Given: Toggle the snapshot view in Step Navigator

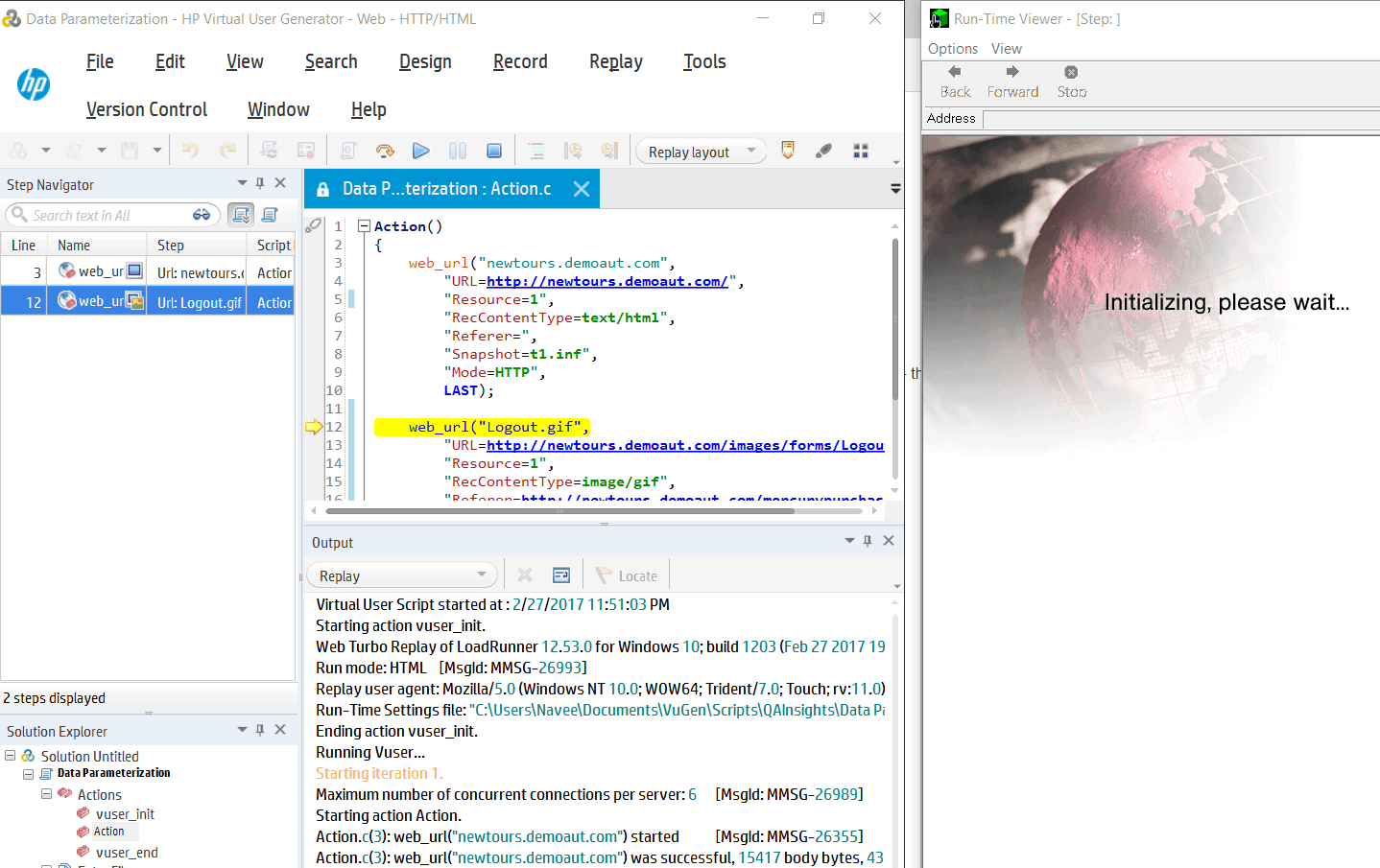Looking at the screenshot, I should coord(241,214).
